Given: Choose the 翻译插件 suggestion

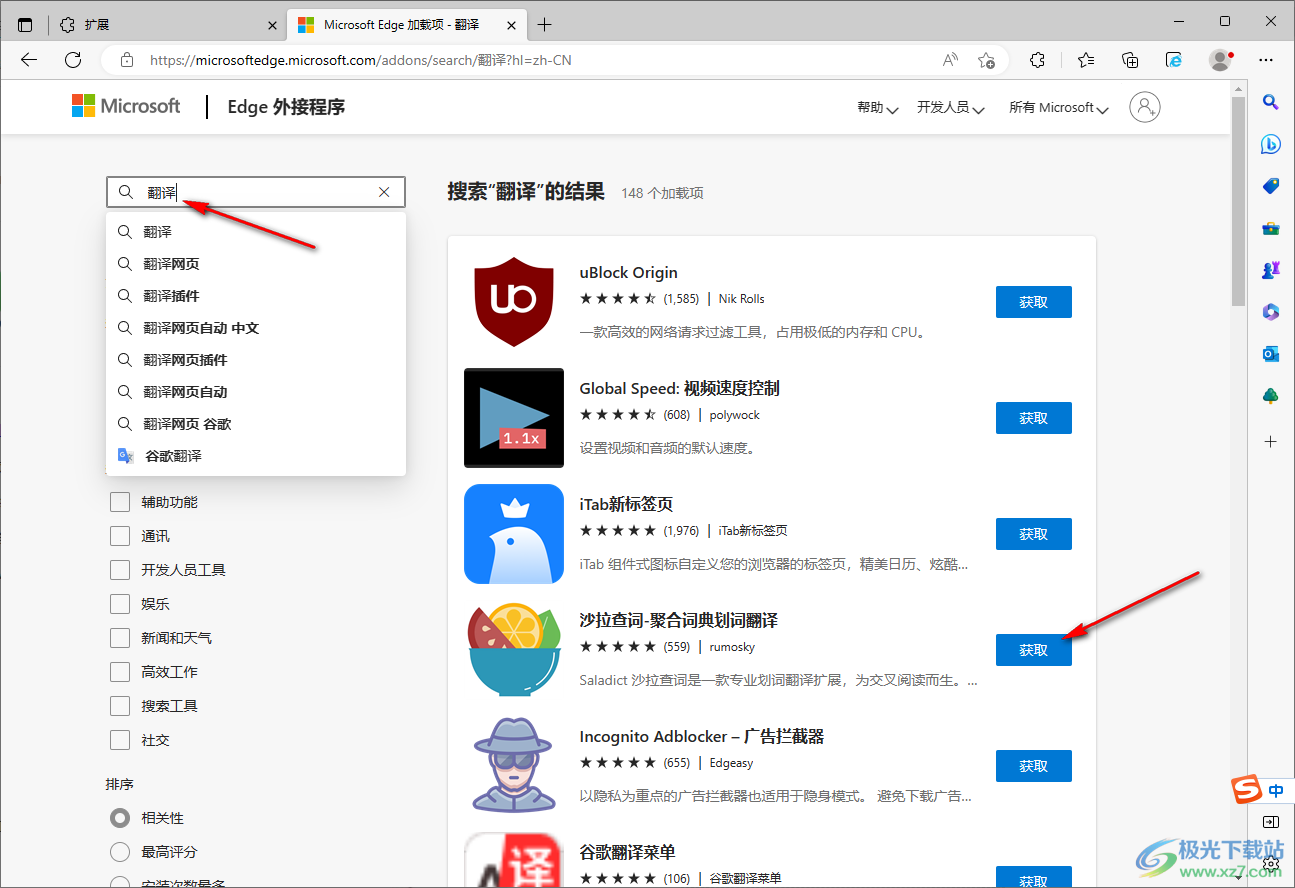Looking at the screenshot, I should click(256, 296).
